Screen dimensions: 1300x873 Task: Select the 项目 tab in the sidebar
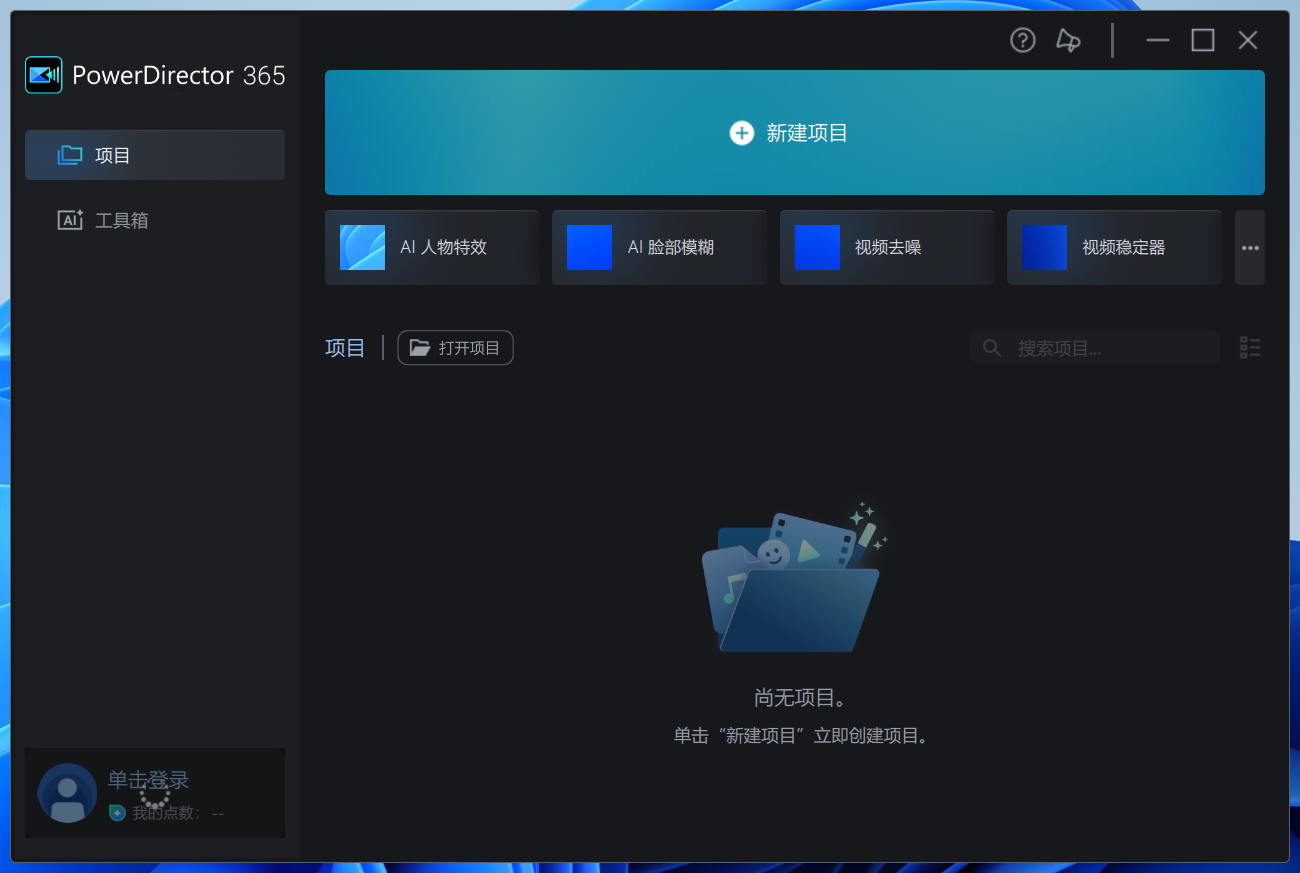pyautogui.click(x=155, y=155)
